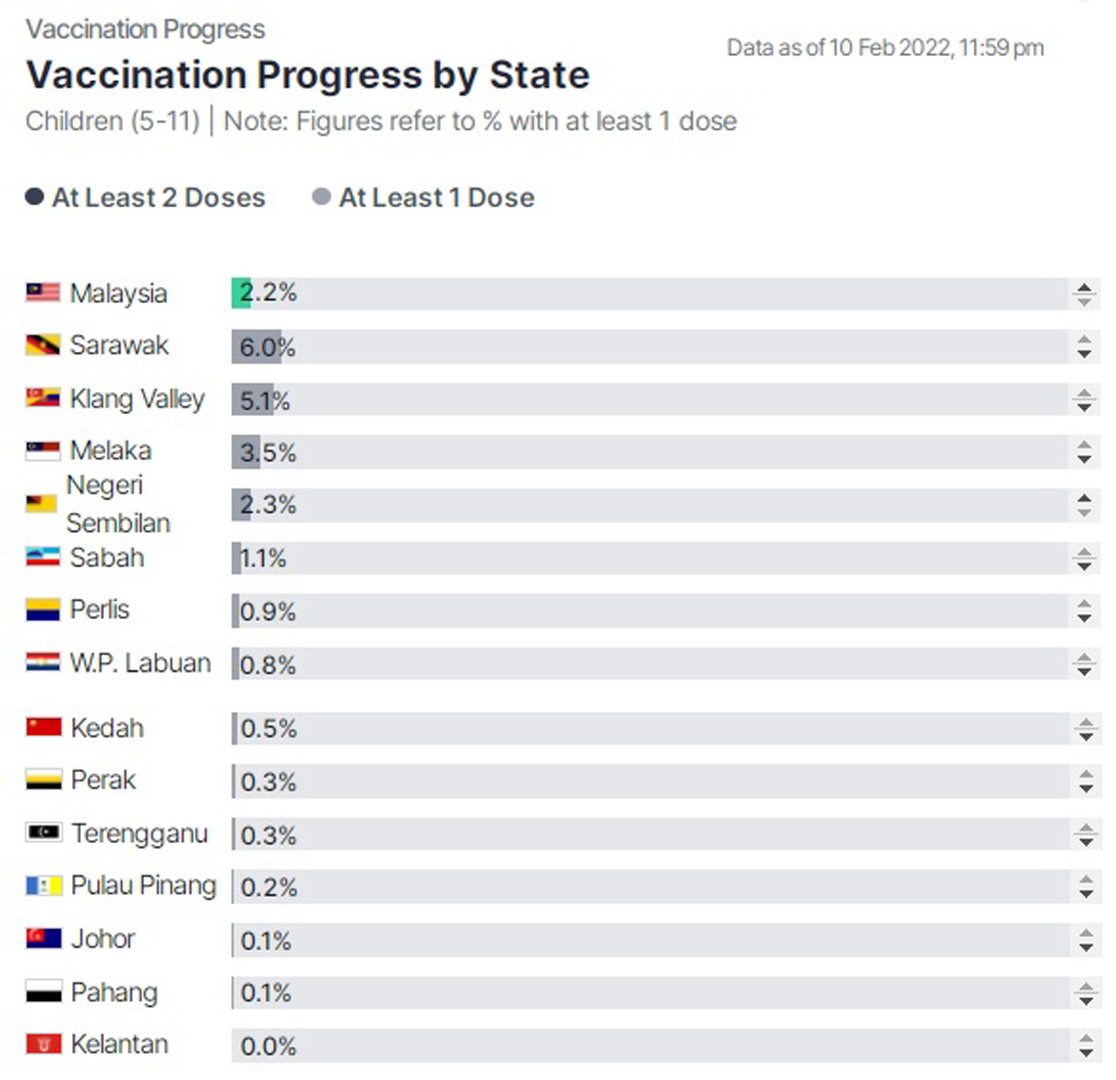Screen dimensions: 1116x1080
Task: Expand the Sarawak row arrows
Action: point(1084,347)
